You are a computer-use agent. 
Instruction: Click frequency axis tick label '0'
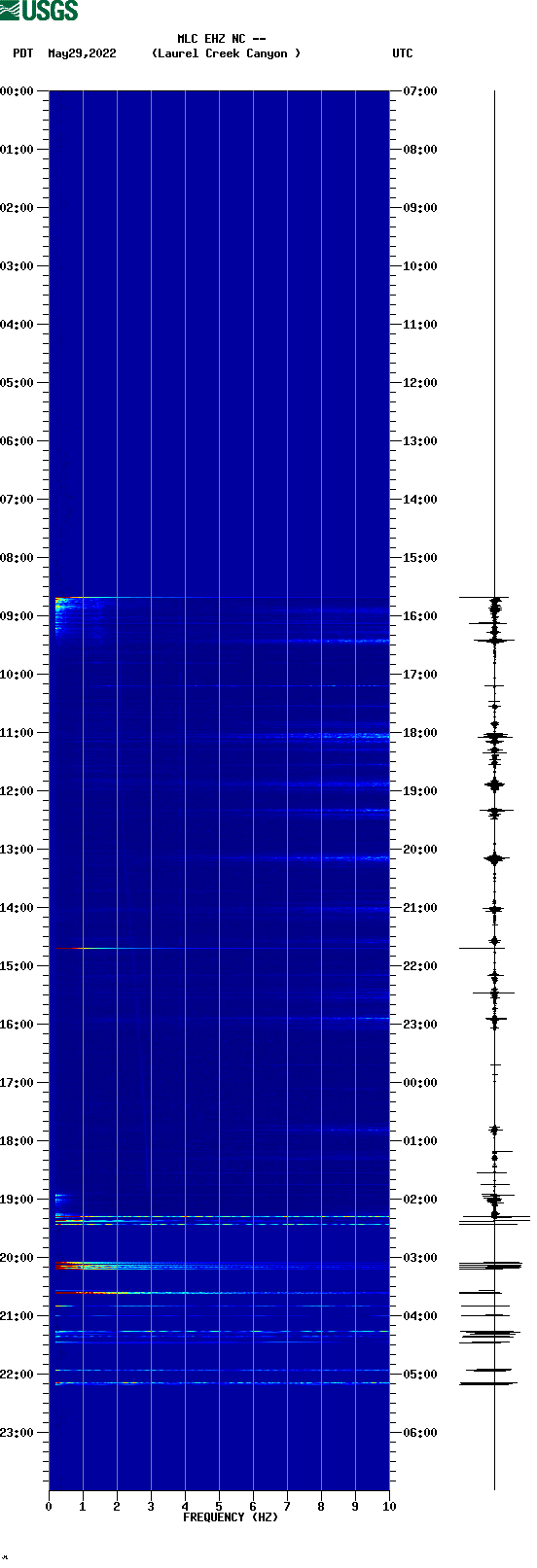point(49,1507)
